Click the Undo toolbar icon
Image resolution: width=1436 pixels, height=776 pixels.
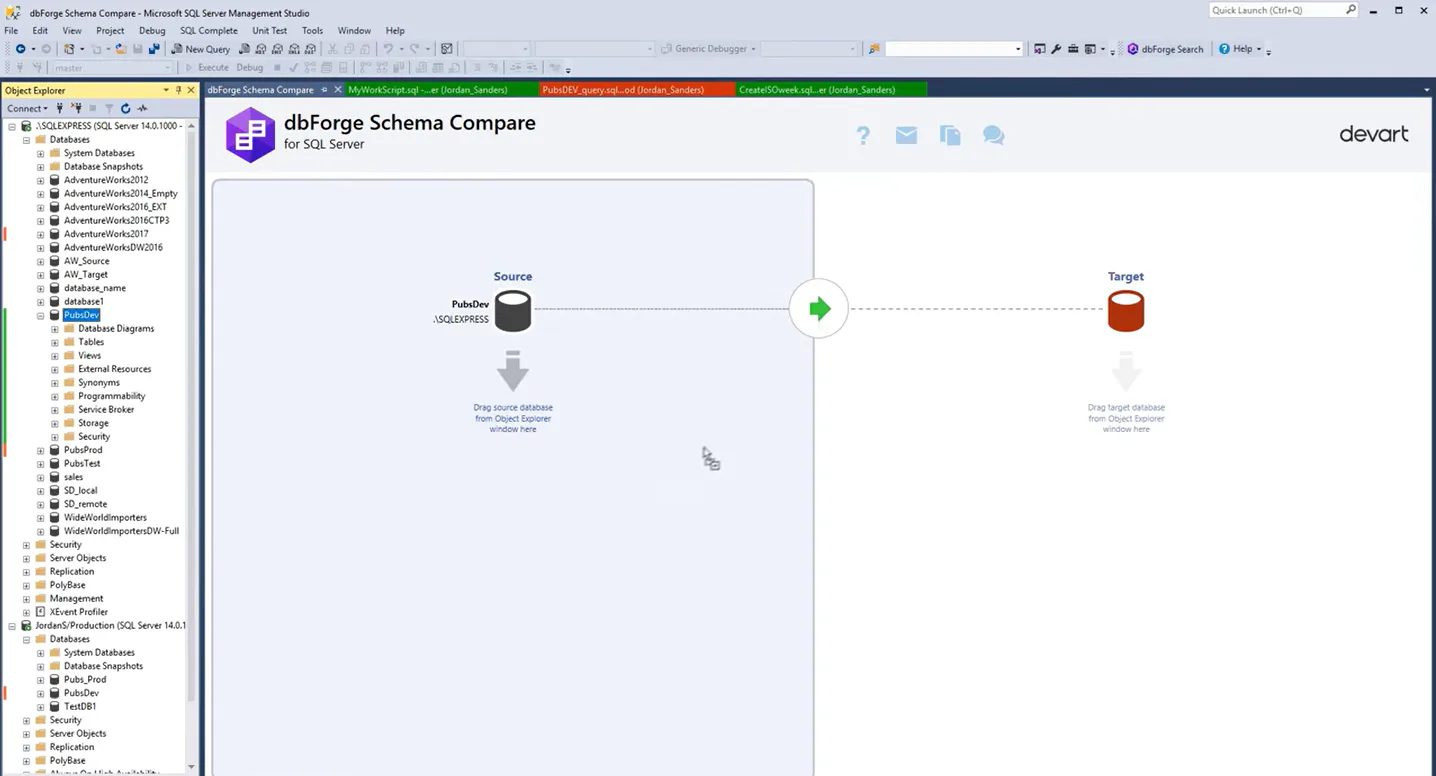tap(388, 49)
